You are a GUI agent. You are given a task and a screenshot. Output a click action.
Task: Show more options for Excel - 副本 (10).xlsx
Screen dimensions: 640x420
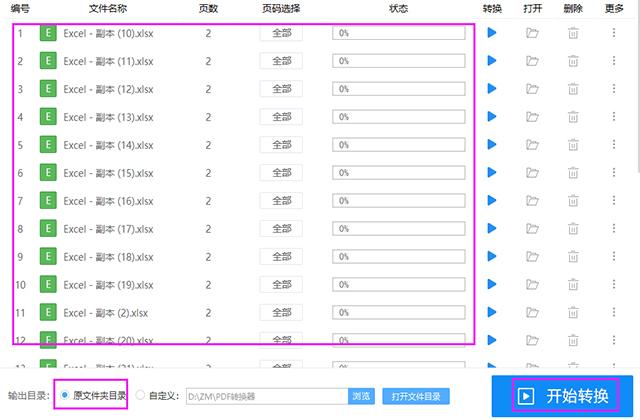[613, 33]
